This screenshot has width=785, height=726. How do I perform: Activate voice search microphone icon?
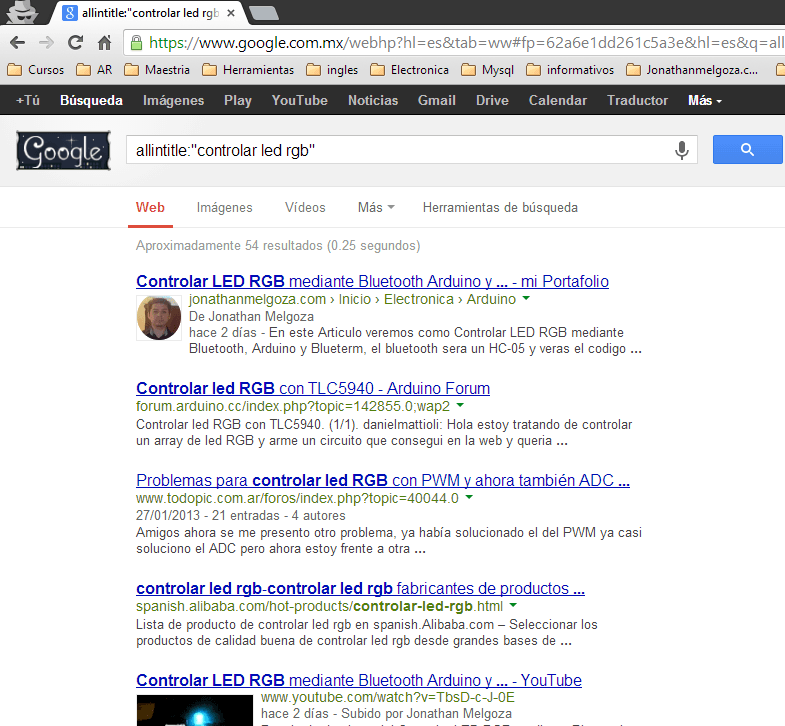point(681,150)
